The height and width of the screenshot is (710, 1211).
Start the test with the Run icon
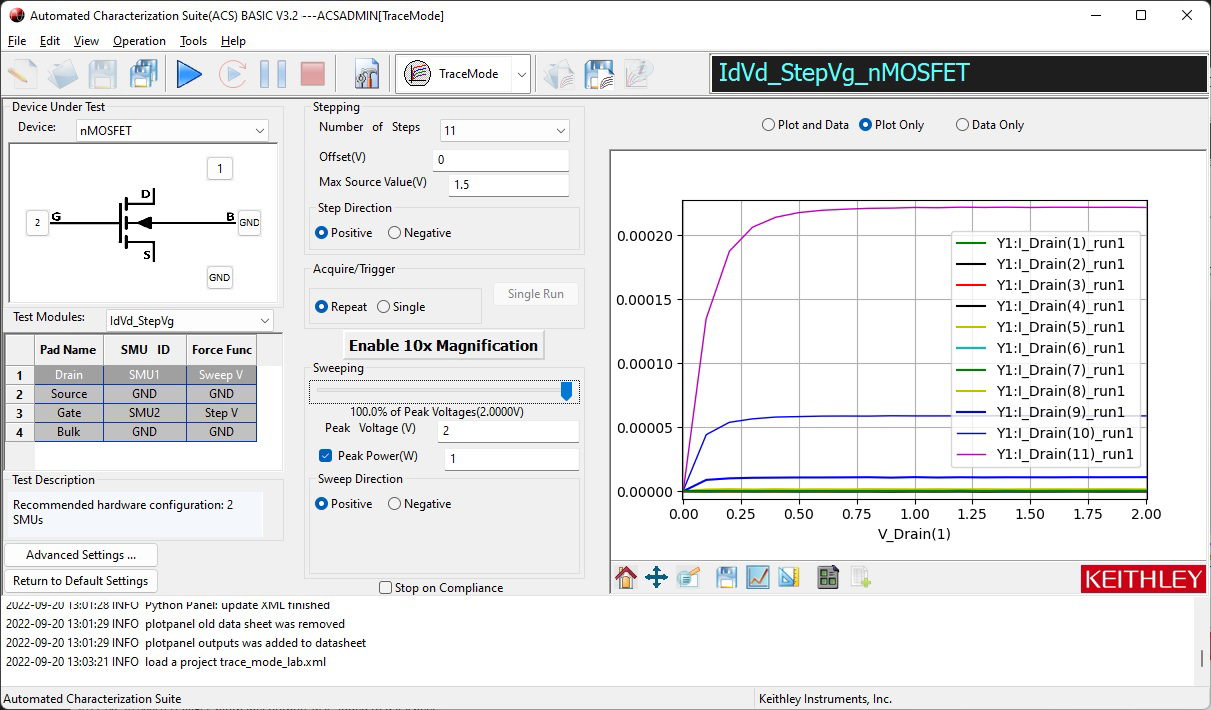188,74
